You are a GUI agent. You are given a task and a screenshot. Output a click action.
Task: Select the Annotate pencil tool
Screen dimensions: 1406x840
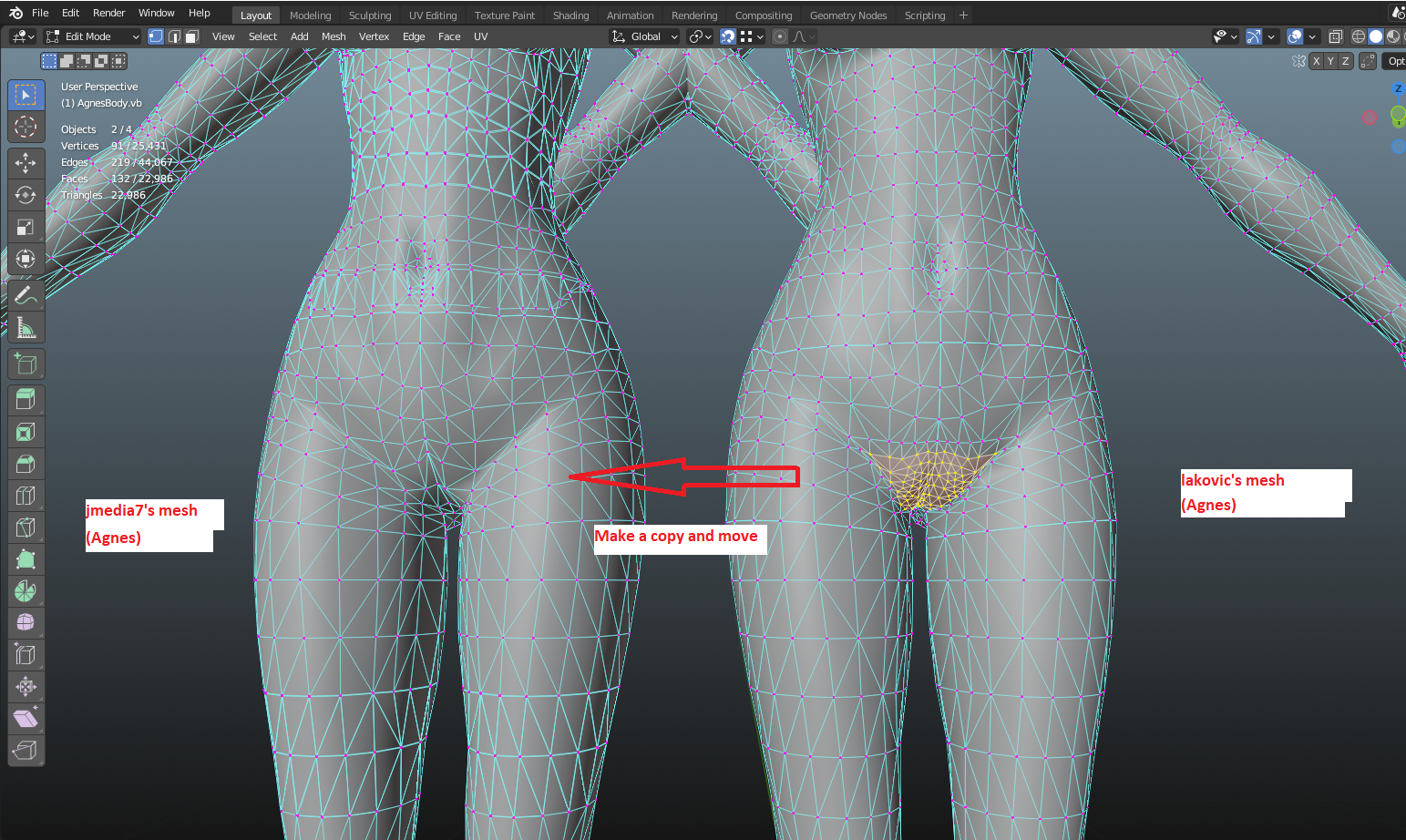tap(26, 295)
